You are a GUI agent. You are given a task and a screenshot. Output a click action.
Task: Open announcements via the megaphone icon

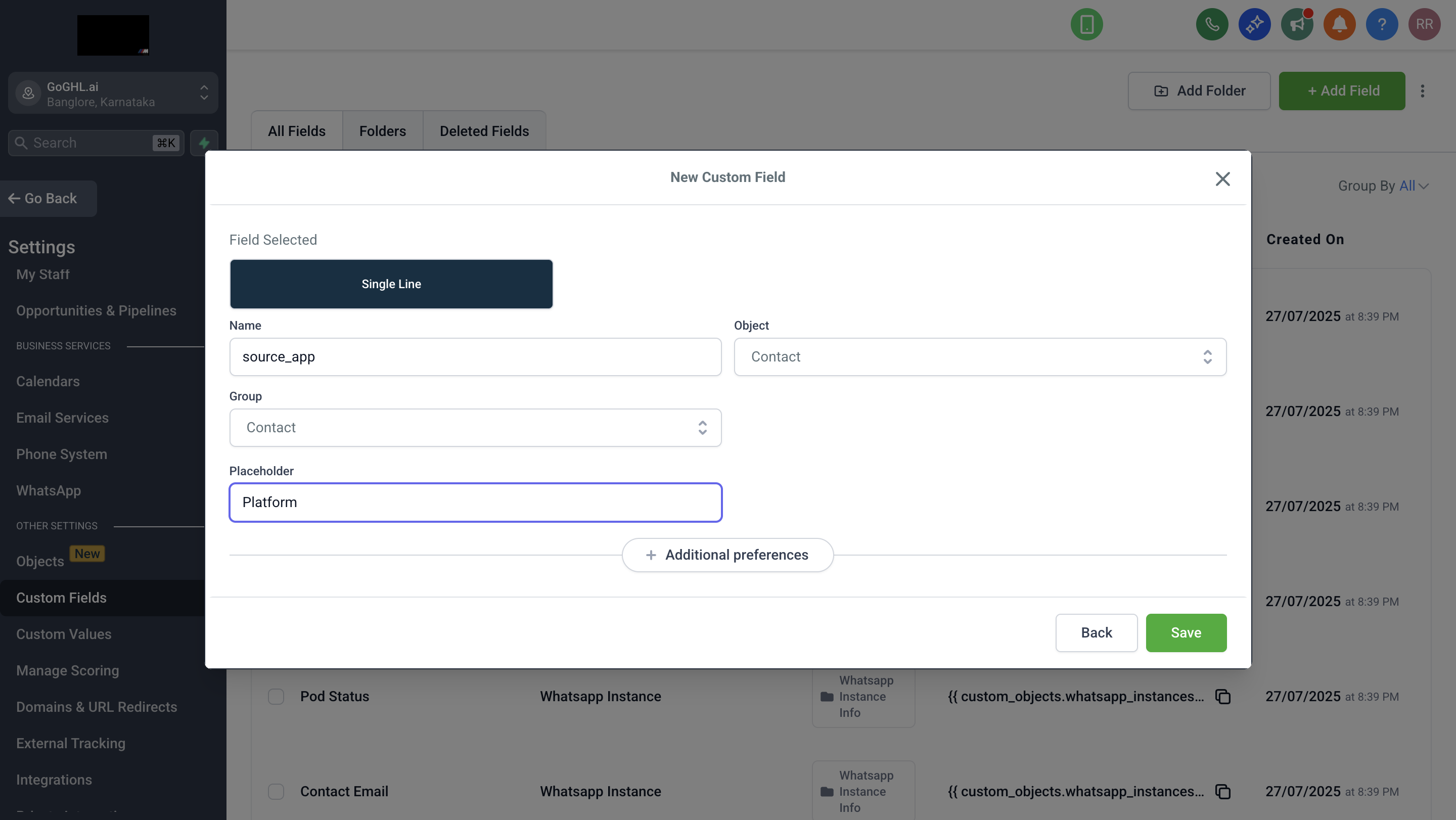[1297, 24]
